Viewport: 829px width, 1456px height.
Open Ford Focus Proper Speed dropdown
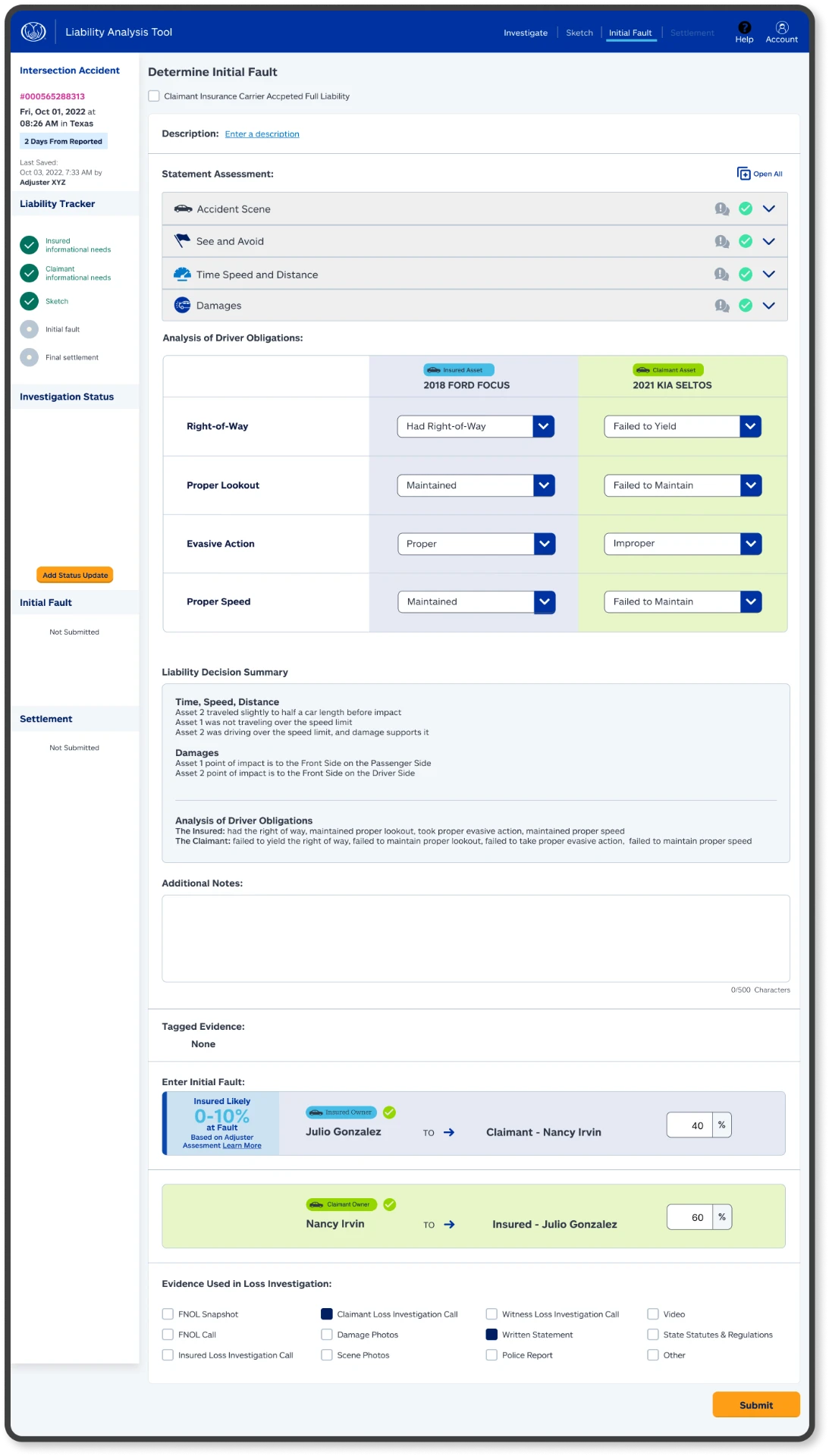point(476,602)
